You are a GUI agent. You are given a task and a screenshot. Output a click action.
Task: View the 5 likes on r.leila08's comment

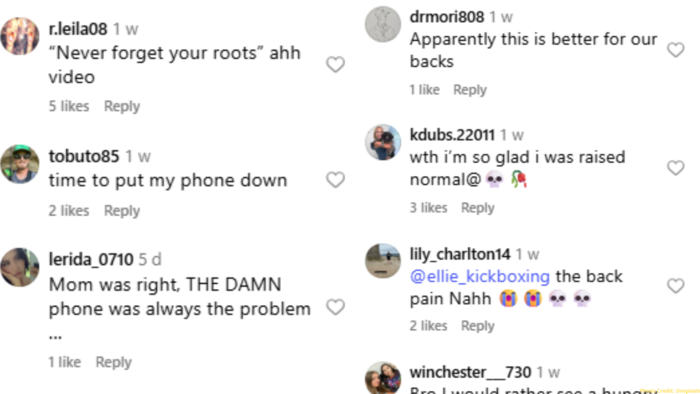point(69,106)
